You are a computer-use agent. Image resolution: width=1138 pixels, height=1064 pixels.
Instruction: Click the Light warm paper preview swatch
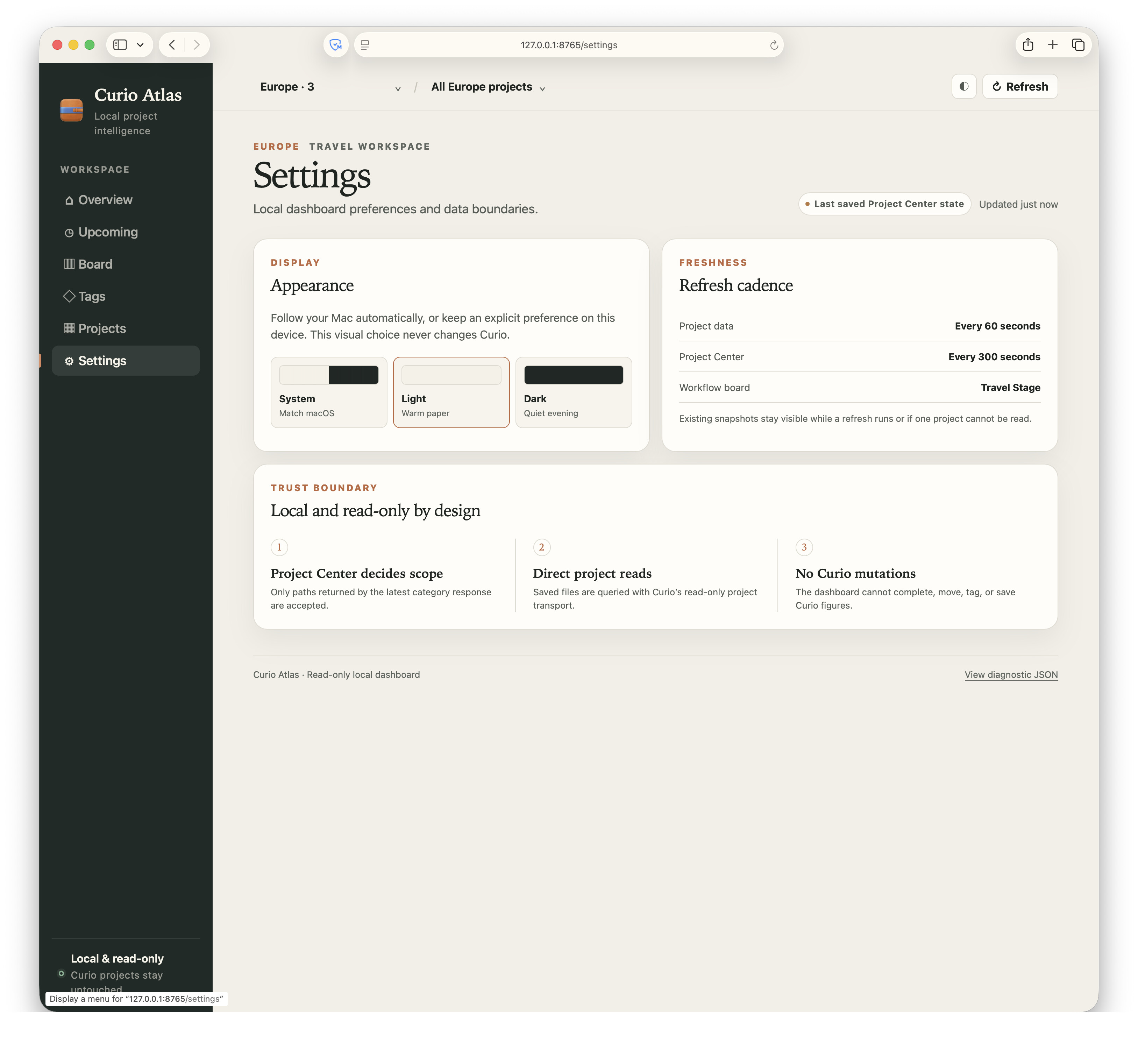click(451, 375)
